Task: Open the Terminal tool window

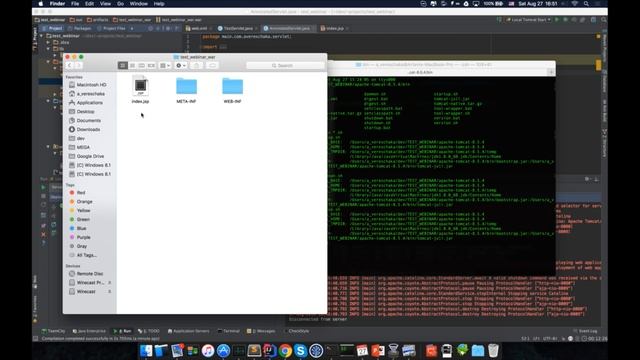Action: tap(229, 331)
